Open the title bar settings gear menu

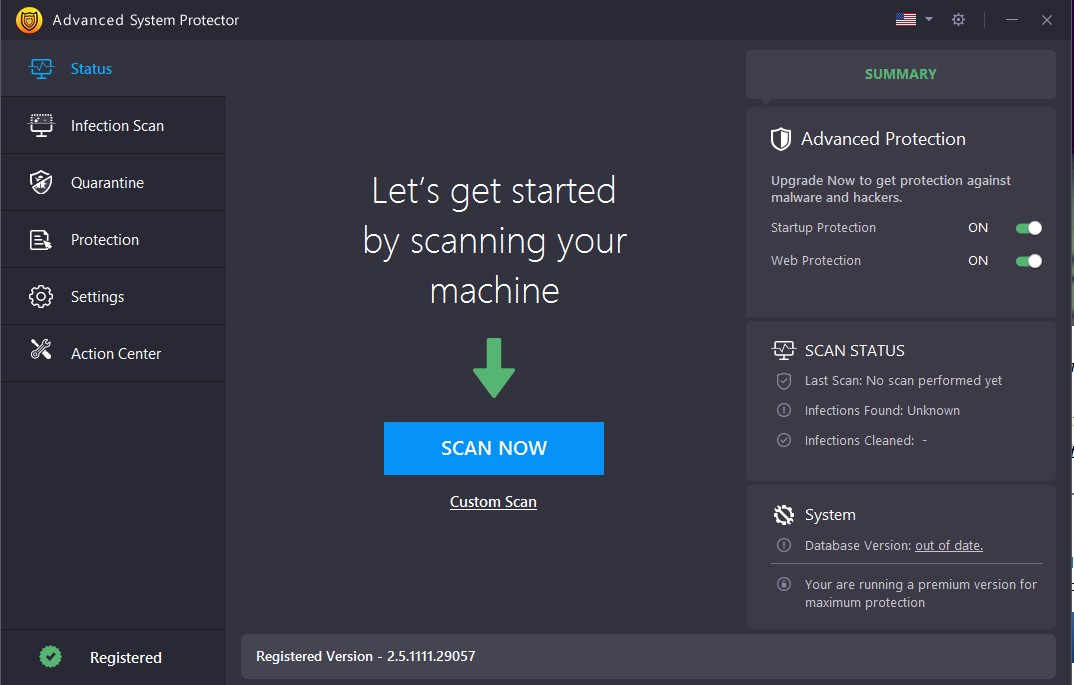tap(958, 19)
